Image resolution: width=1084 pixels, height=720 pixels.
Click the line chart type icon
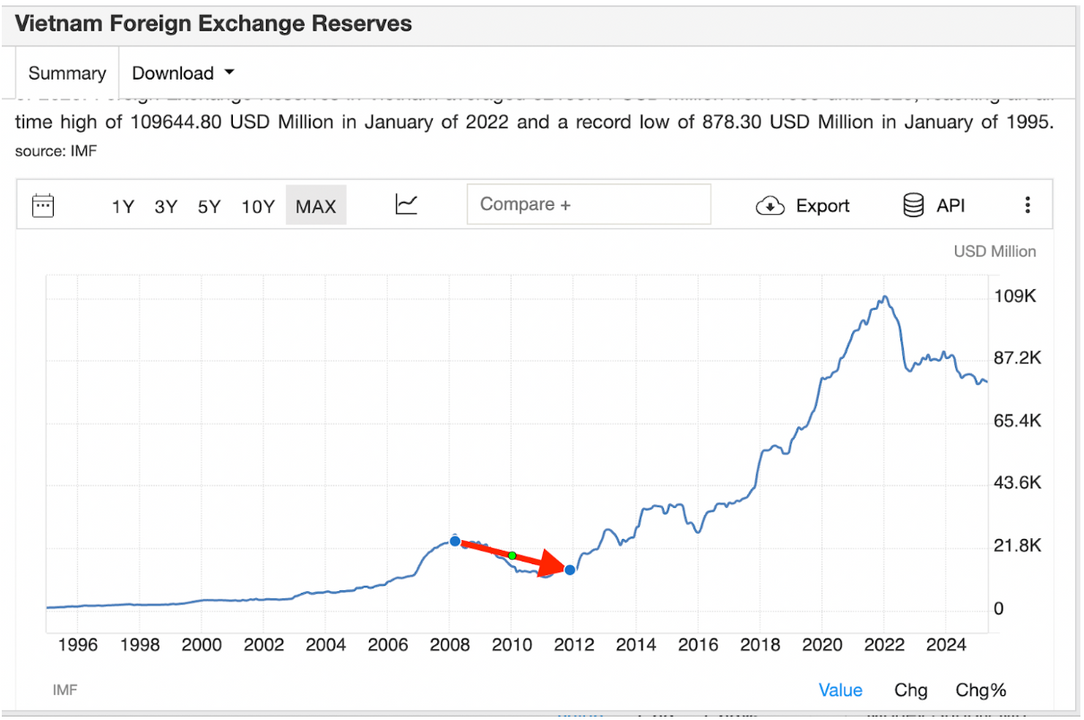(406, 205)
